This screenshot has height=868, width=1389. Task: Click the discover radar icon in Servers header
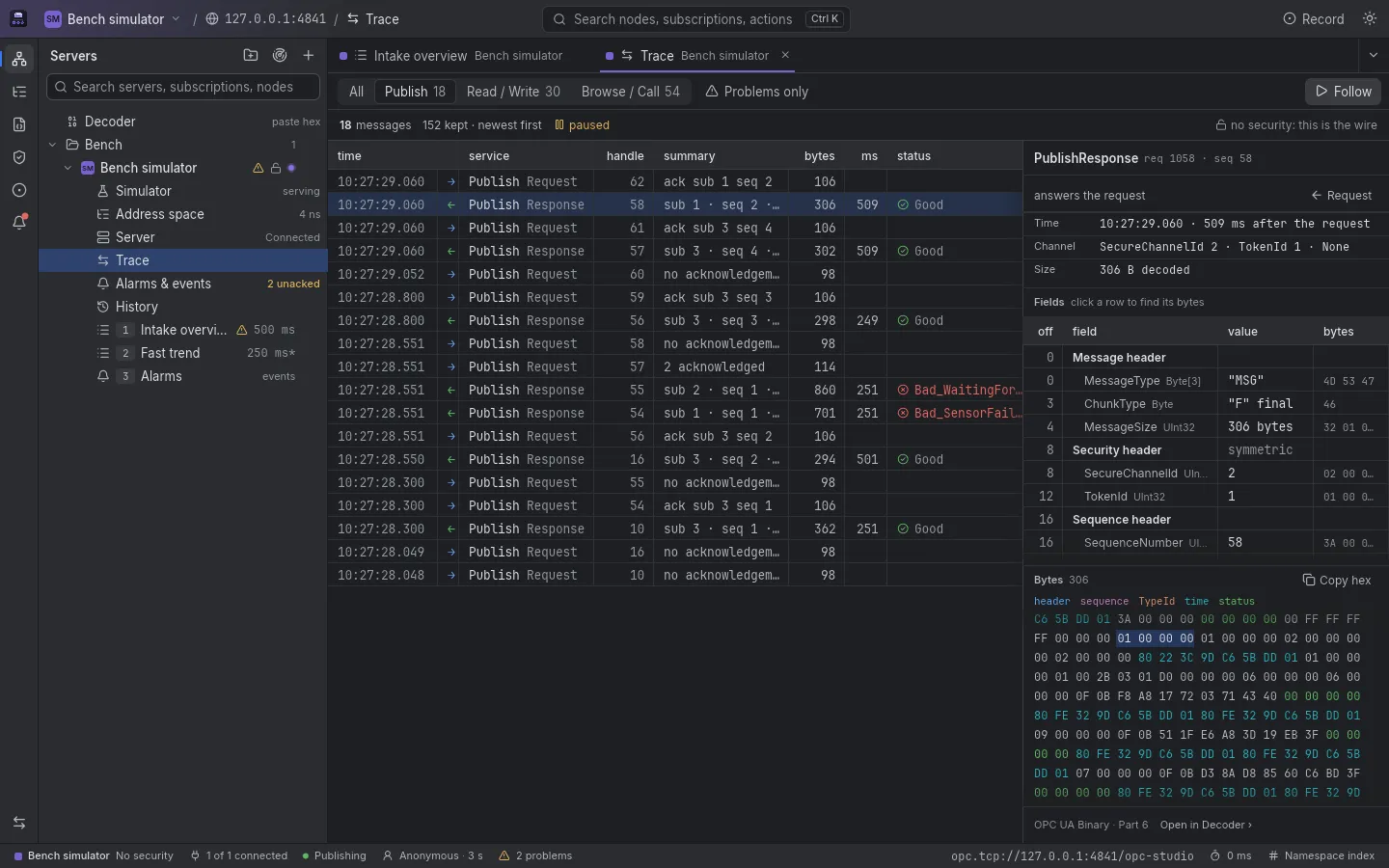(280, 56)
